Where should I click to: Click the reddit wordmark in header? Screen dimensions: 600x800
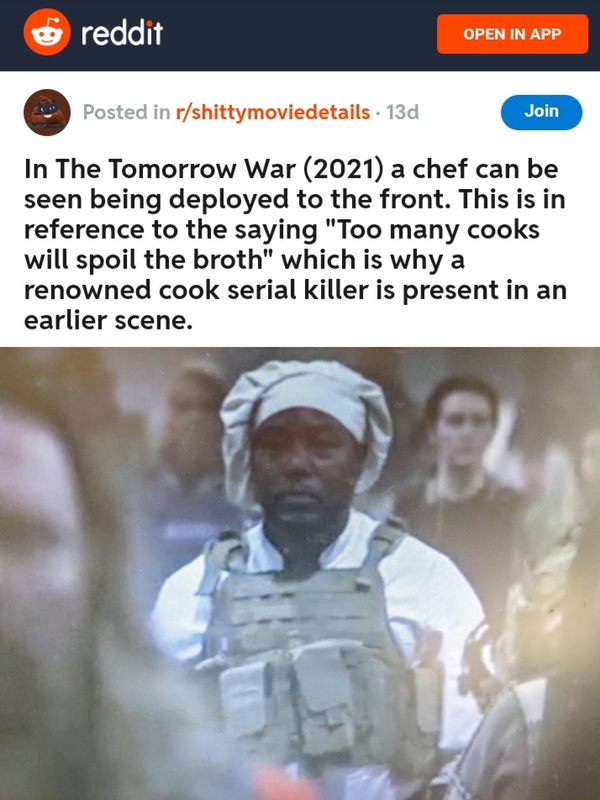click(x=122, y=33)
